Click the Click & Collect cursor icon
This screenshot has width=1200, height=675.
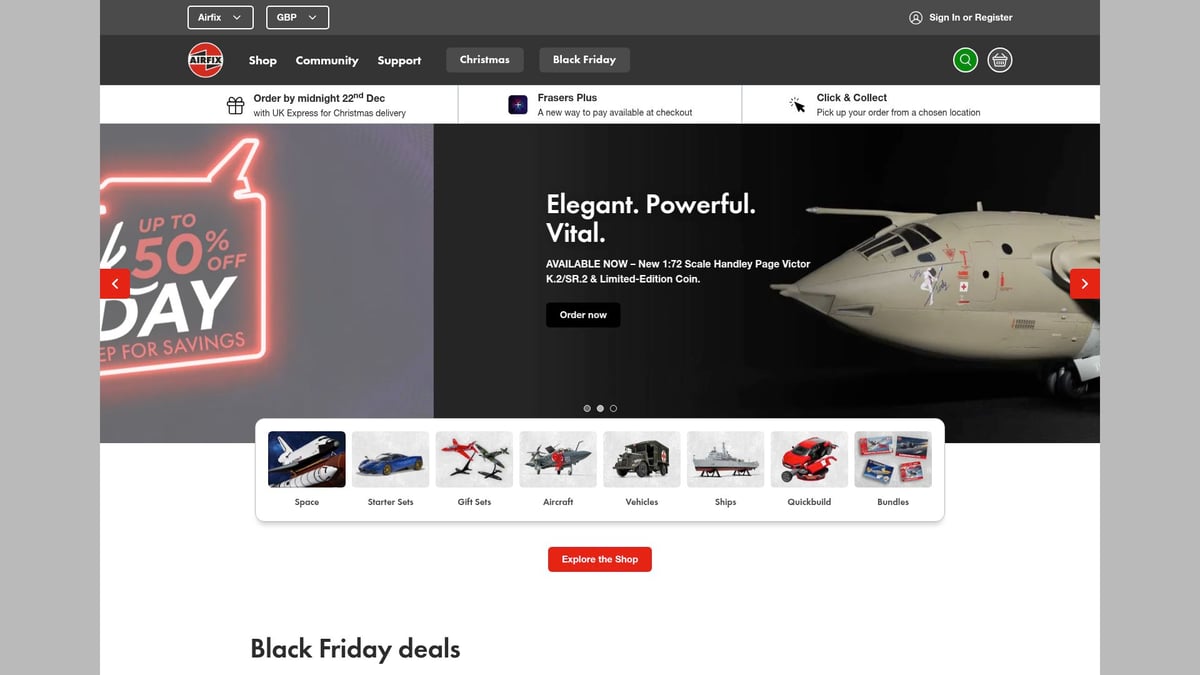click(x=797, y=105)
